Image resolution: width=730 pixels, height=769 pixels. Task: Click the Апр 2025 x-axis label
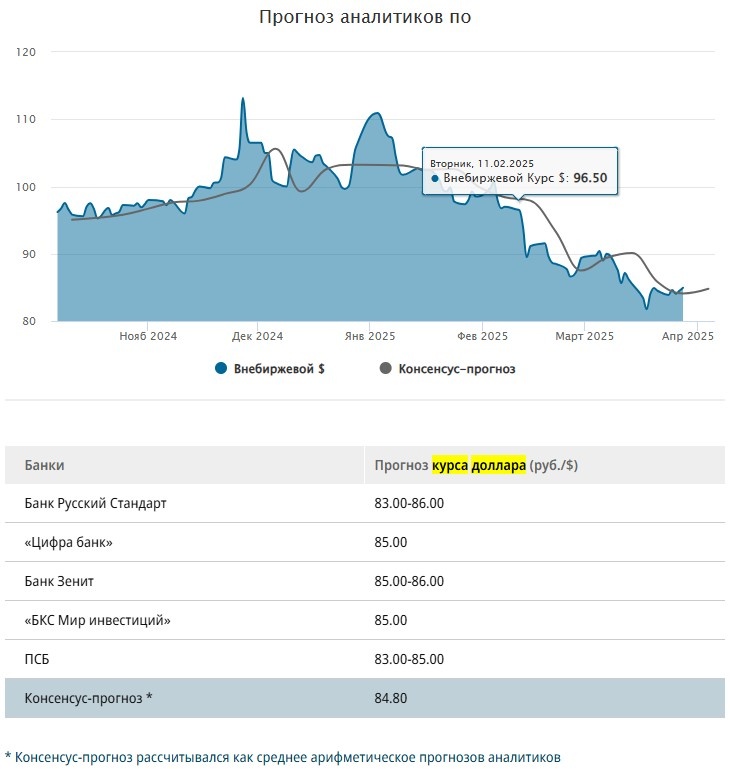click(x=690, y=337)
